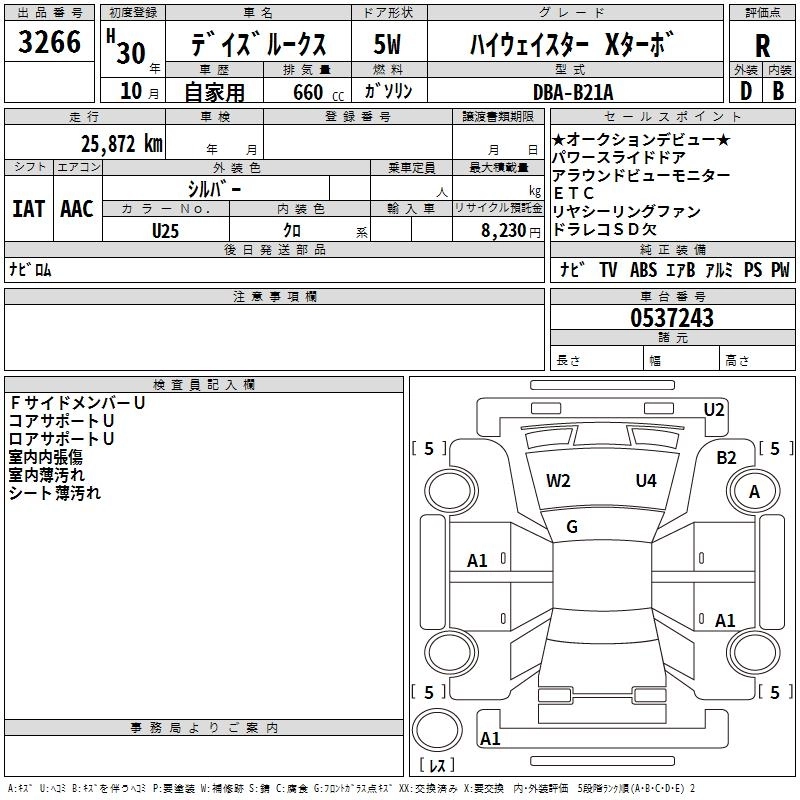The image size is (800, 800).
Task: Select the wheel circle marked A
Action: (754, 492)
